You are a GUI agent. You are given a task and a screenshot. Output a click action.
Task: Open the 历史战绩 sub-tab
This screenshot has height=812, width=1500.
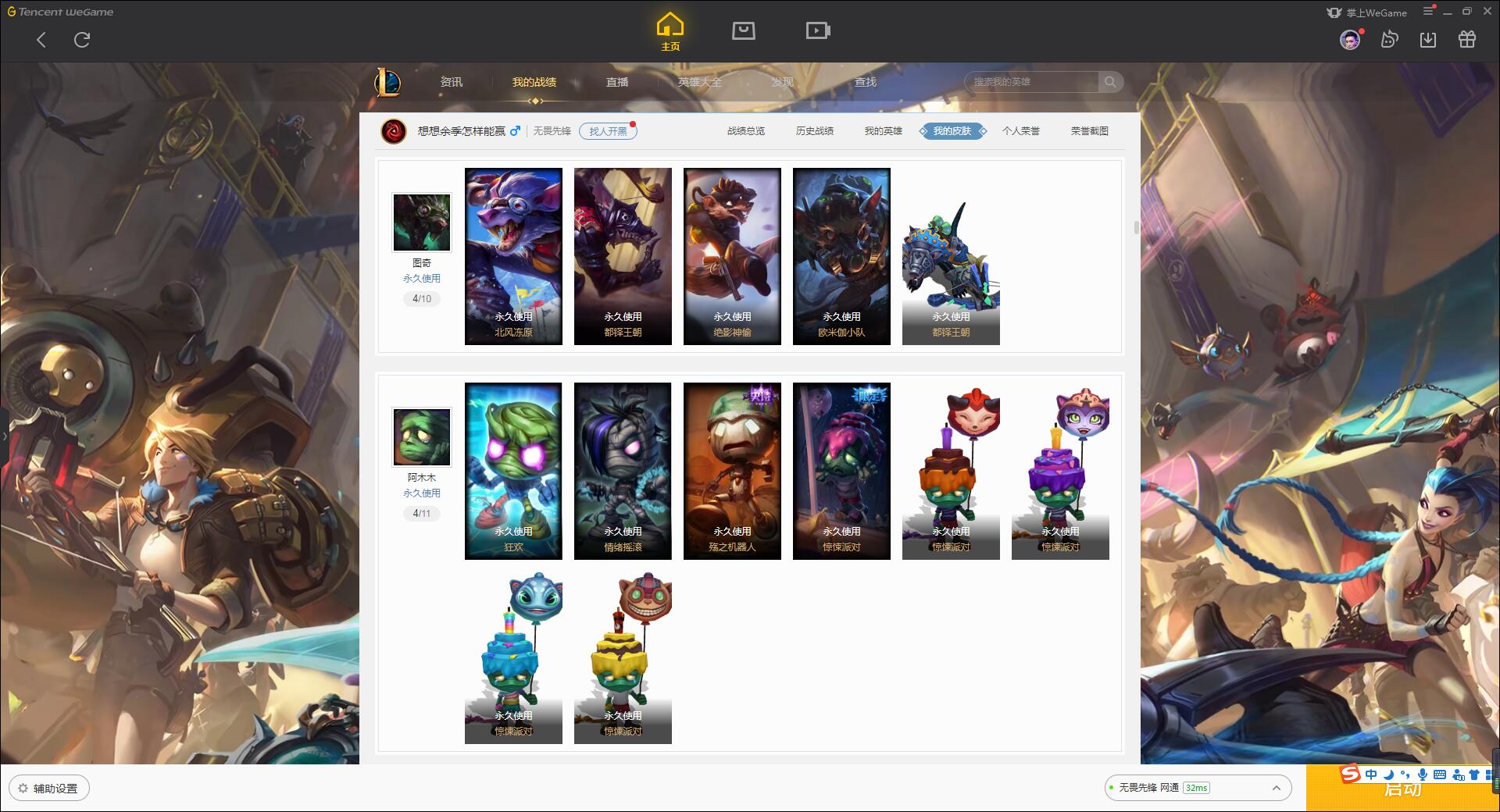tap(815, 131)
